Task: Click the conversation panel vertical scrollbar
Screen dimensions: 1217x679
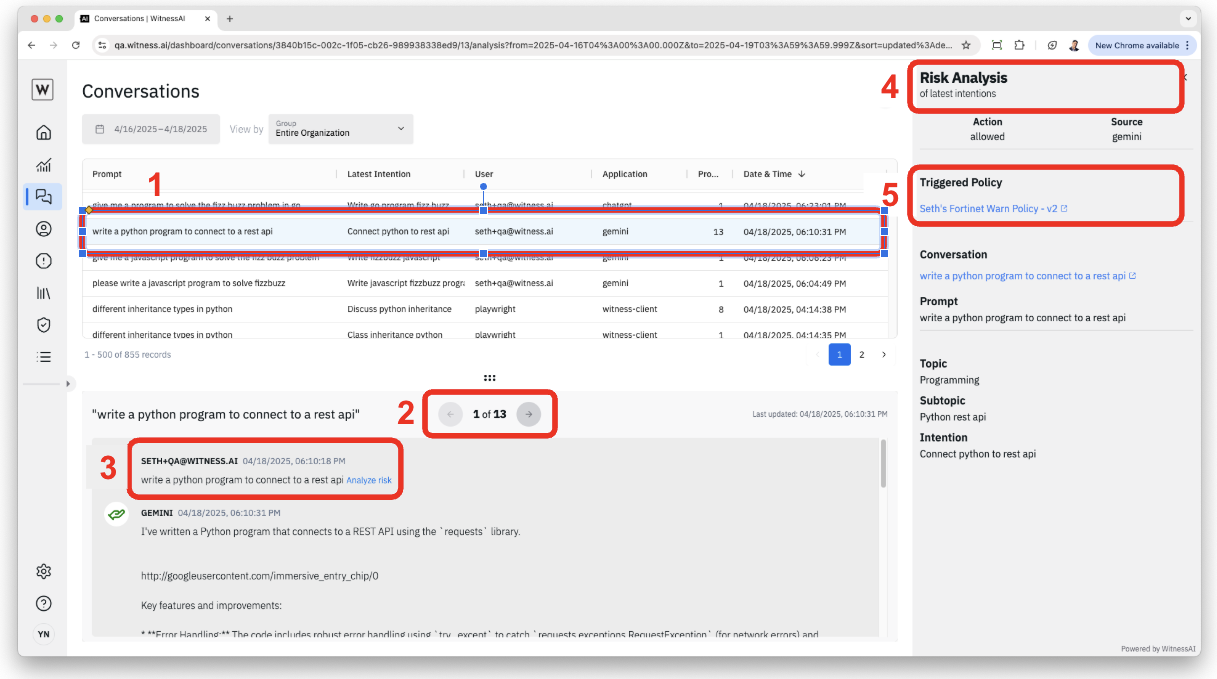Action: click(x=884, y=464)
